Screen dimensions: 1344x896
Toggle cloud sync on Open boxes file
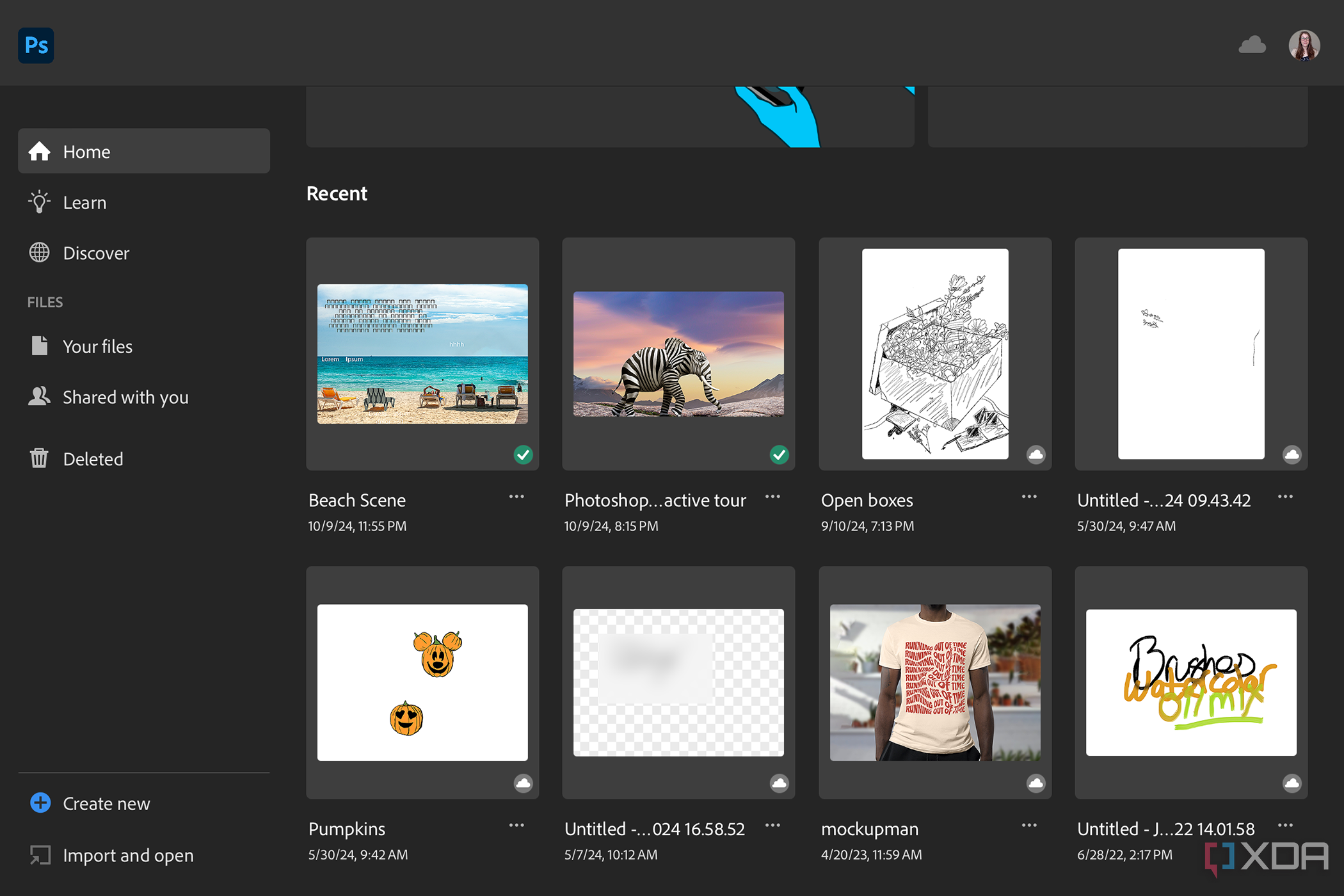1035,455
